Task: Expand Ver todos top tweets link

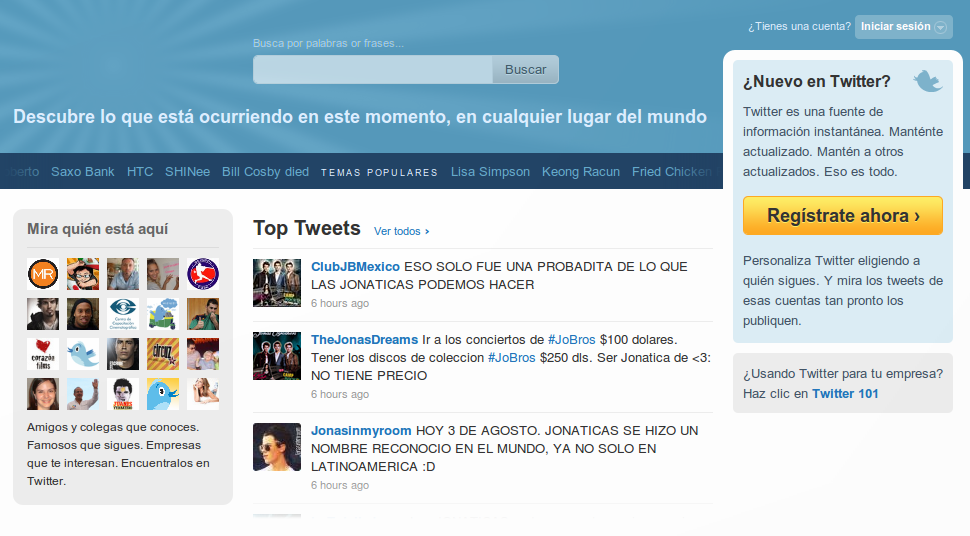Action: point(401,231)
